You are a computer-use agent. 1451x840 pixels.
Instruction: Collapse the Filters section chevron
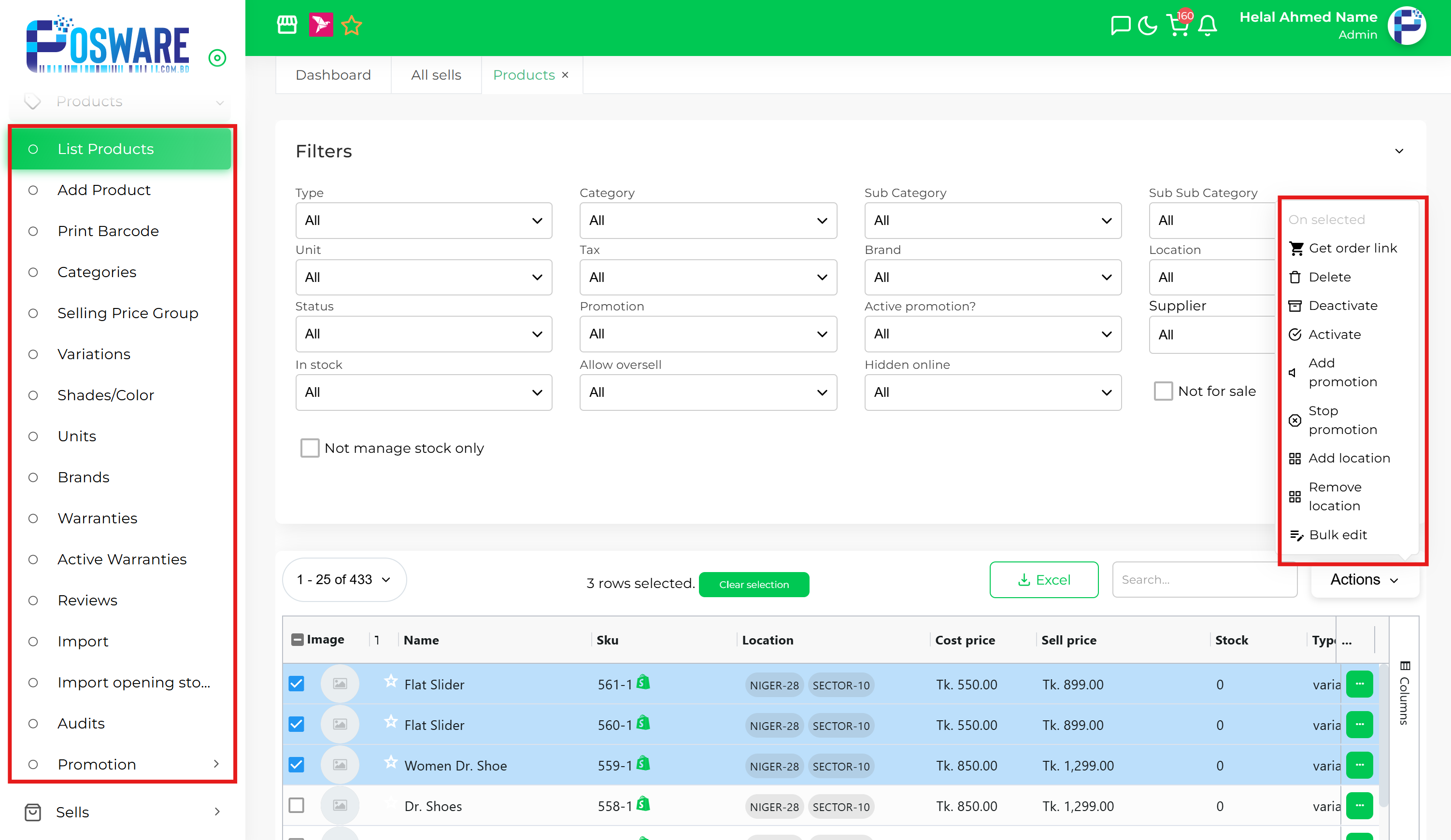click(x=1399, y=151)
